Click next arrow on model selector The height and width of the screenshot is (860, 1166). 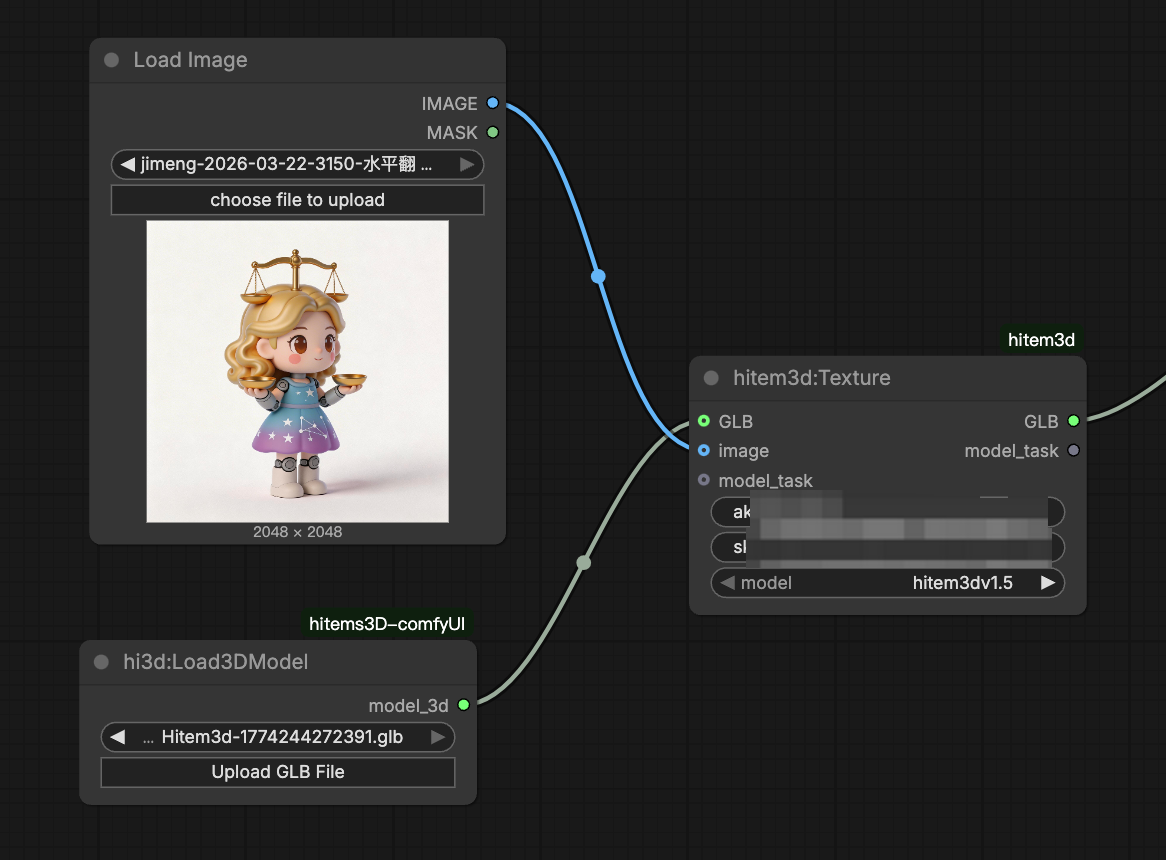1047,582
